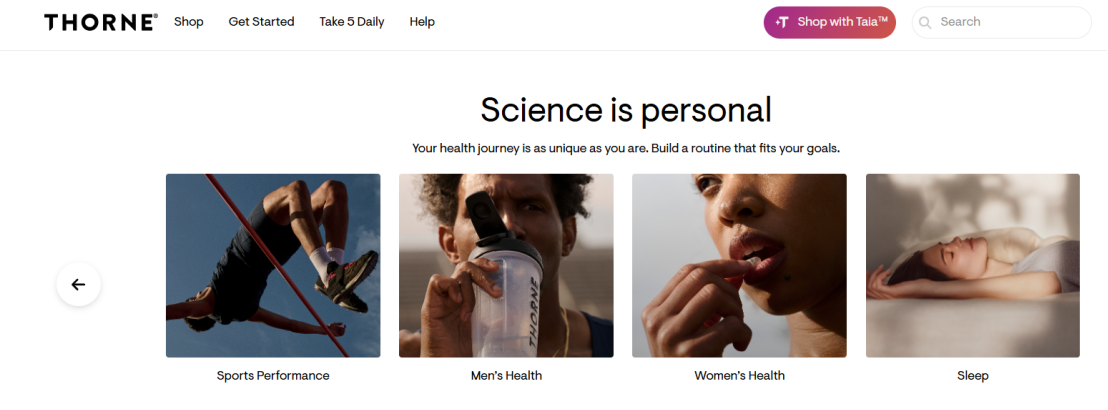Screen dimensions: 1108x410
Task: Focus the Search input field
Action: [1002, 23]
